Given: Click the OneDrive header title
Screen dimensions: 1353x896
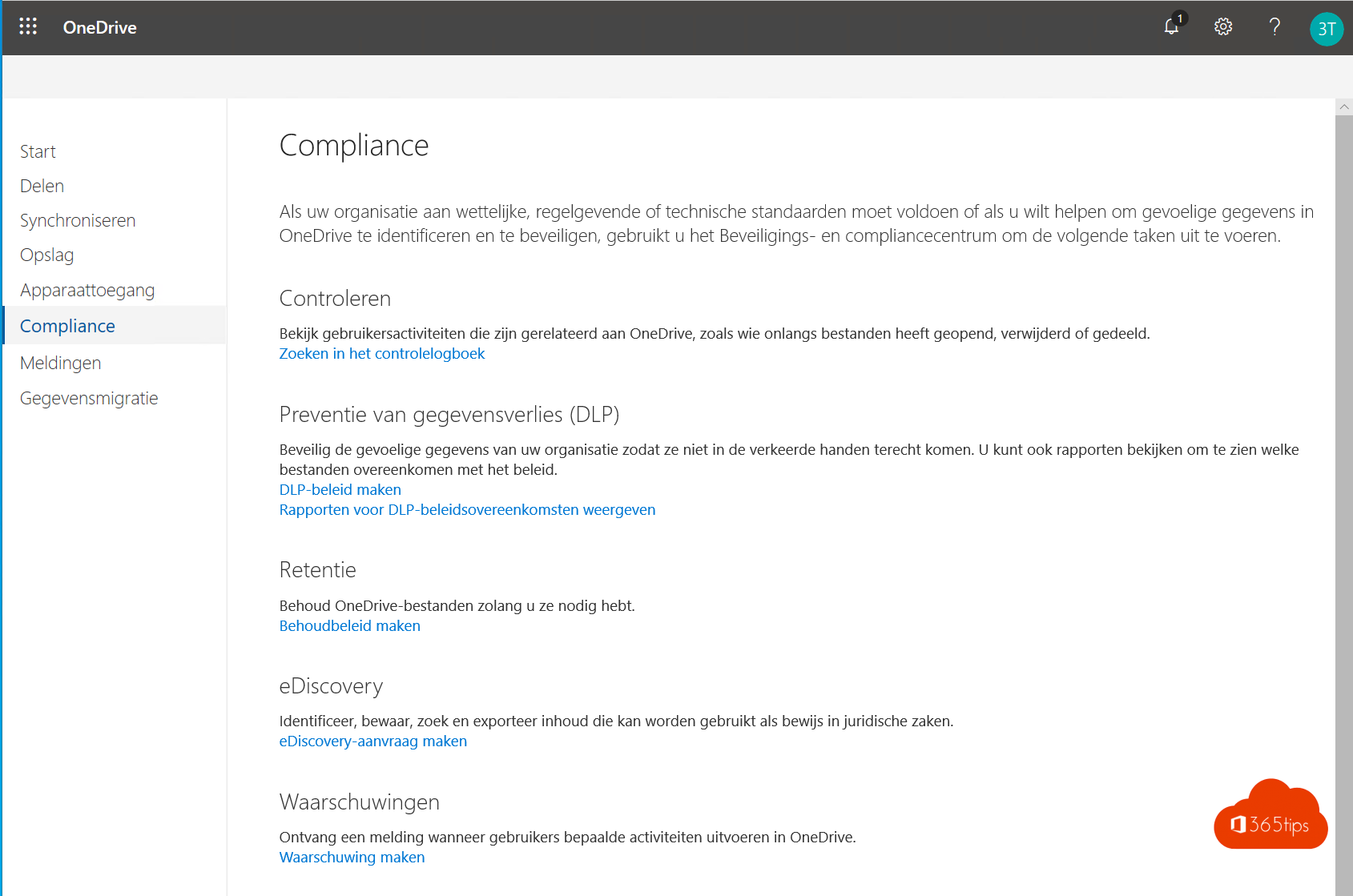Looking at the screenshot, I should pyautogui.click(x=100, y=27).
